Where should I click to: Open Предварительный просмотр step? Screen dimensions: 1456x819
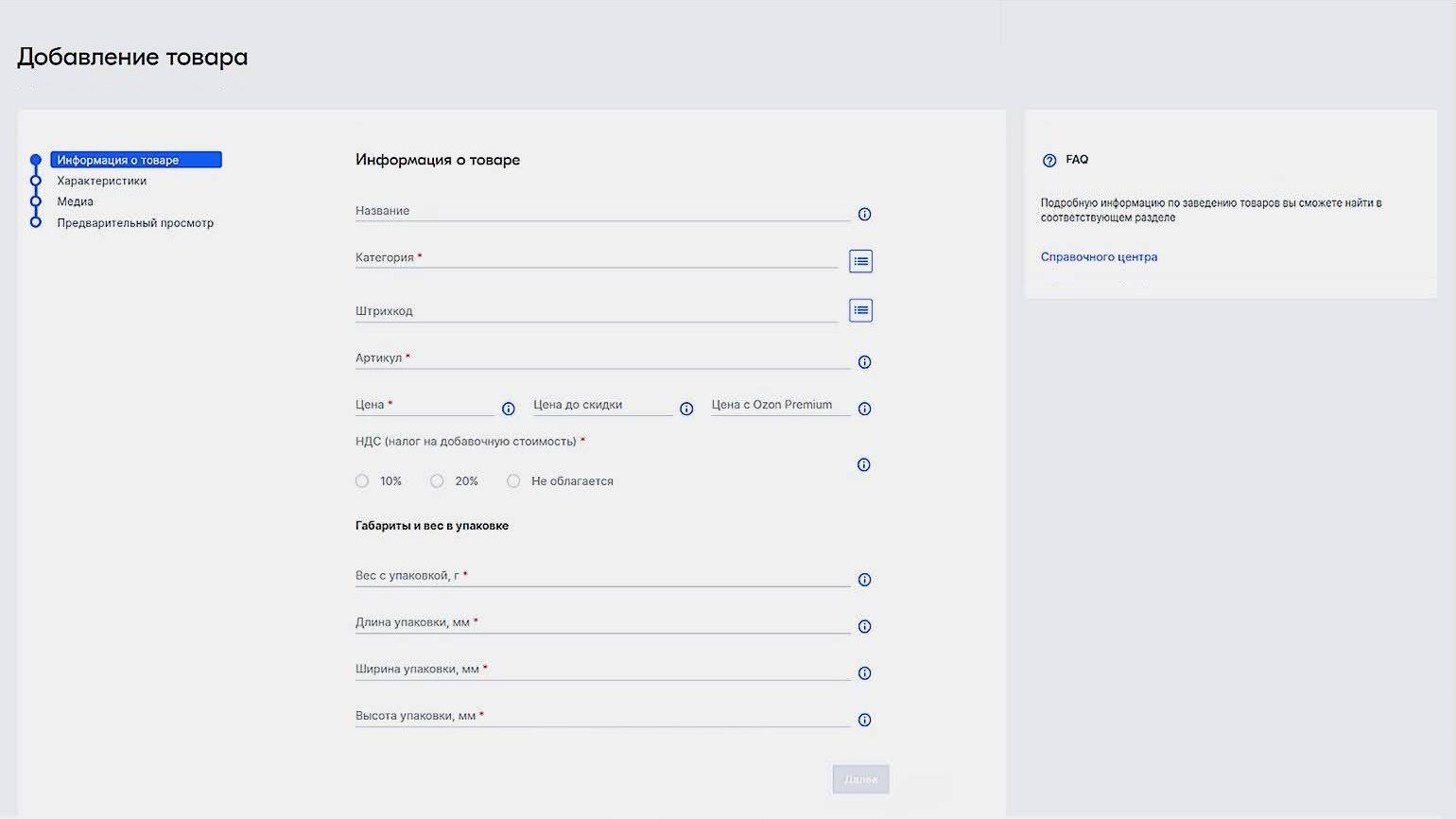pos(135,223)
